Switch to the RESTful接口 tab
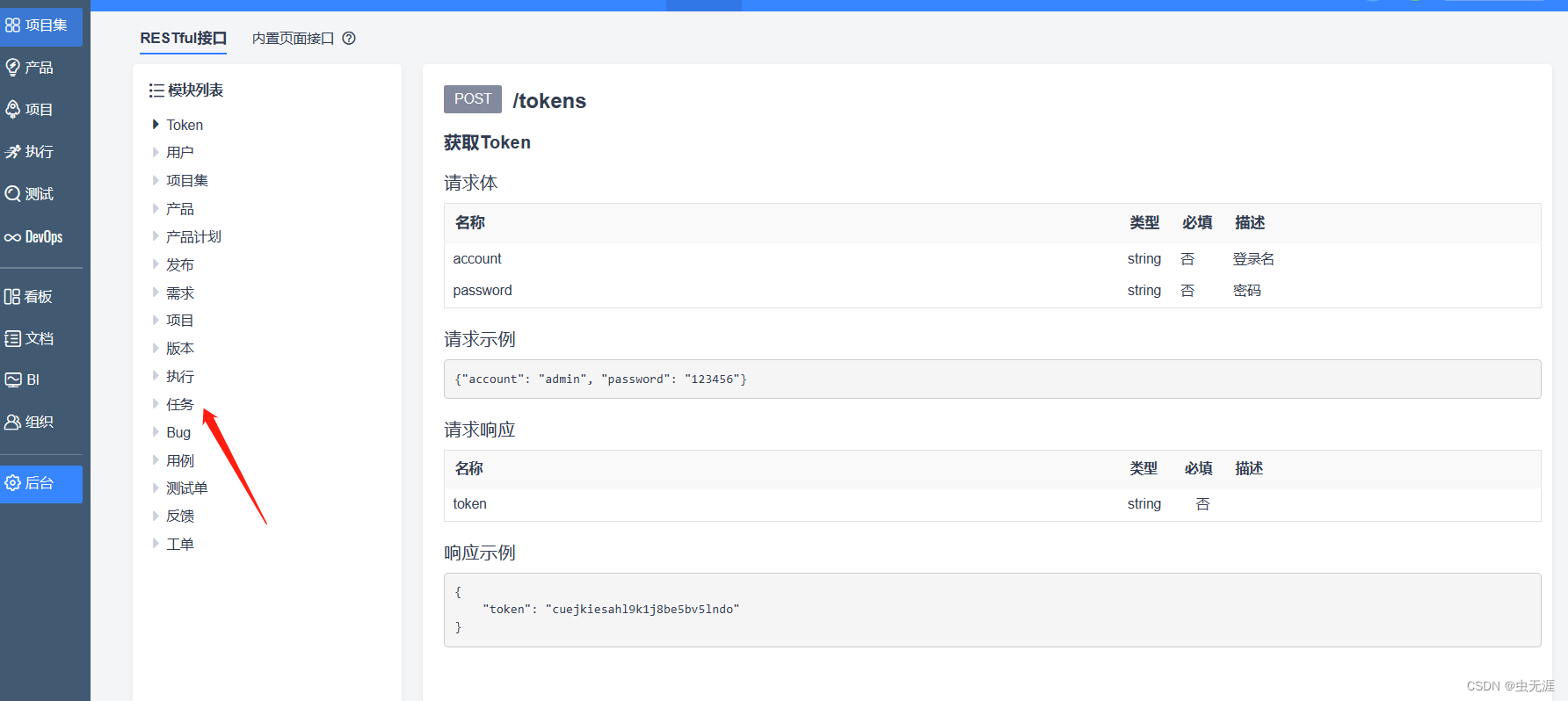Image resolution: width=1568 pixels, height=701 pixels. coord(184,38)
